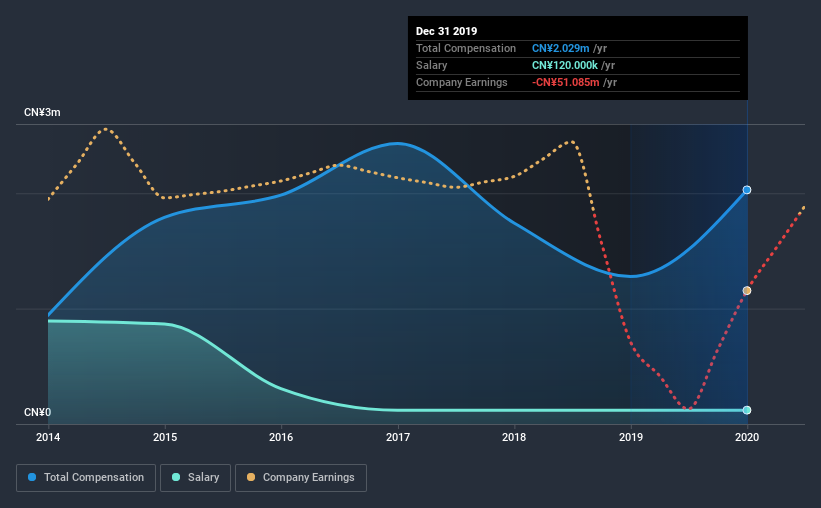Select the 2014 x-axis label

point(48,437)
